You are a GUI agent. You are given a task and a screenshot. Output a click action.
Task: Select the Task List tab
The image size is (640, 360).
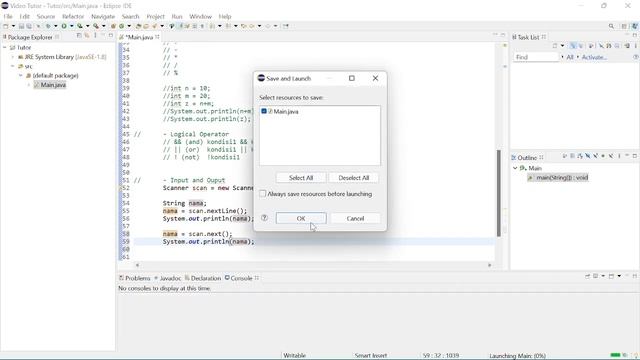(x=529, y=37)
